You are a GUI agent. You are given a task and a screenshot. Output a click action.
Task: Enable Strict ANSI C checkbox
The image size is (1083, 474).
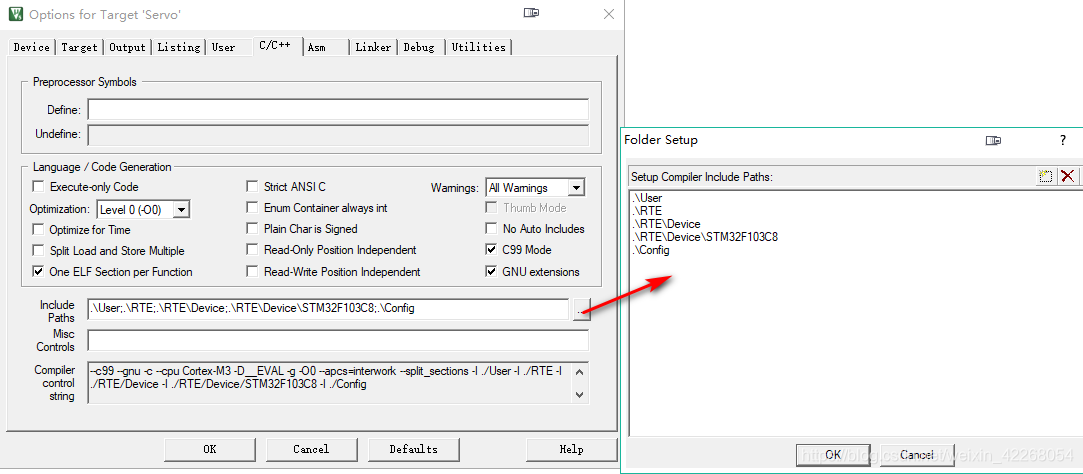(x=252, y=187)
